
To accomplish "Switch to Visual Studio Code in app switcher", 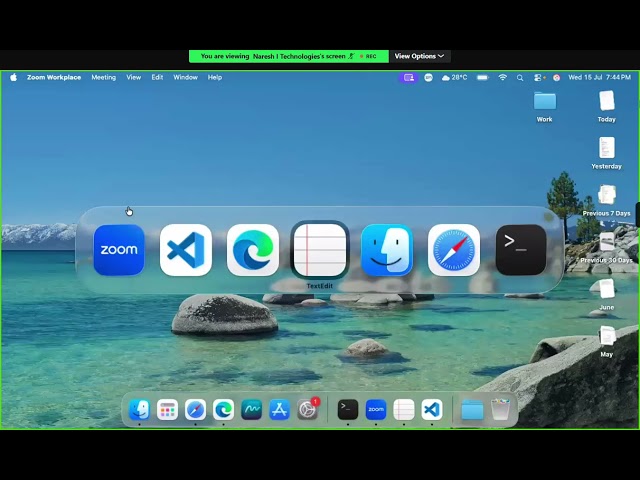I will pyautogui.click(x=186, y=250).
